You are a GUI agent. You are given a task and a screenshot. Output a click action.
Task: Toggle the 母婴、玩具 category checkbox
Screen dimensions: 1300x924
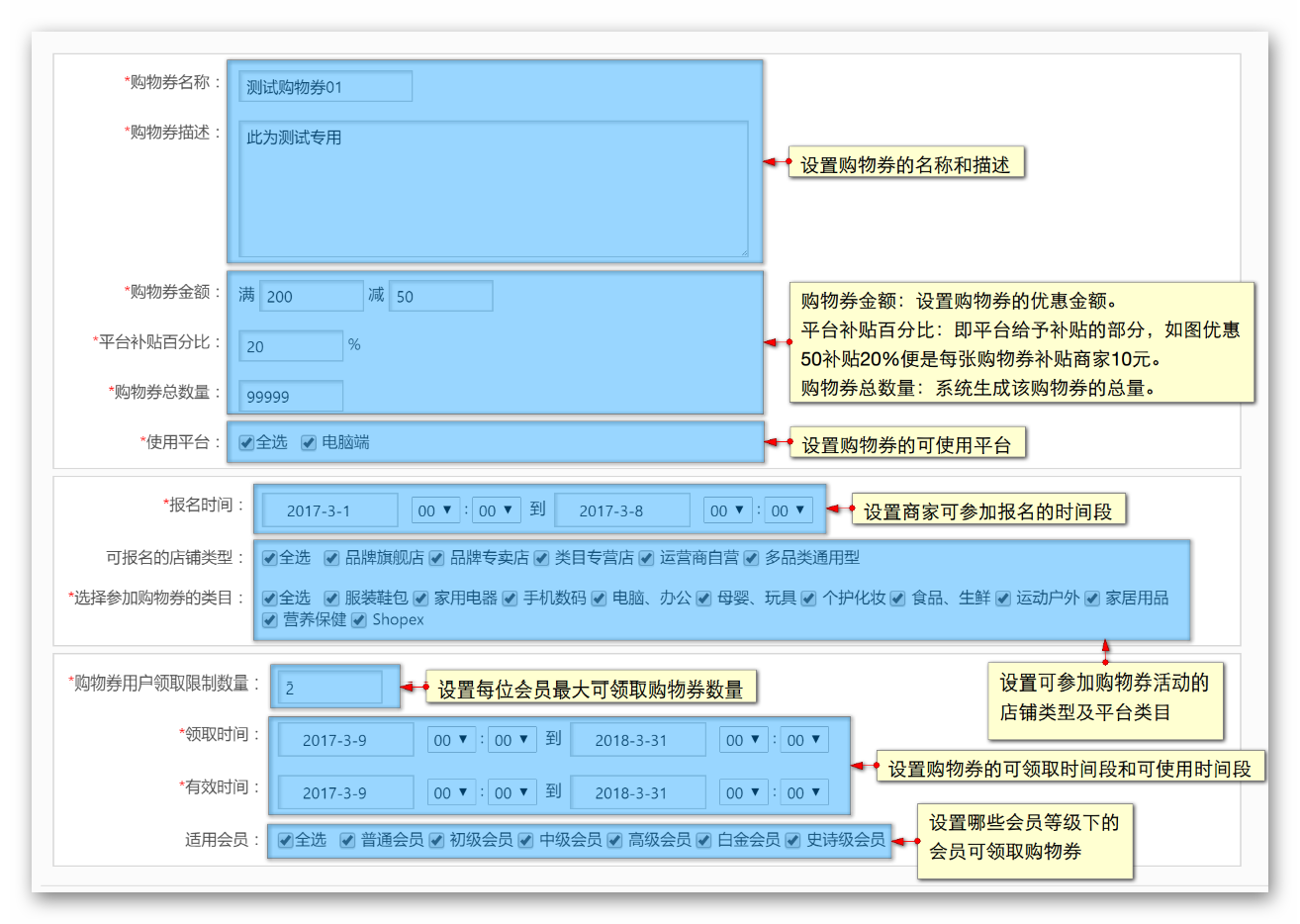[703, 599]
